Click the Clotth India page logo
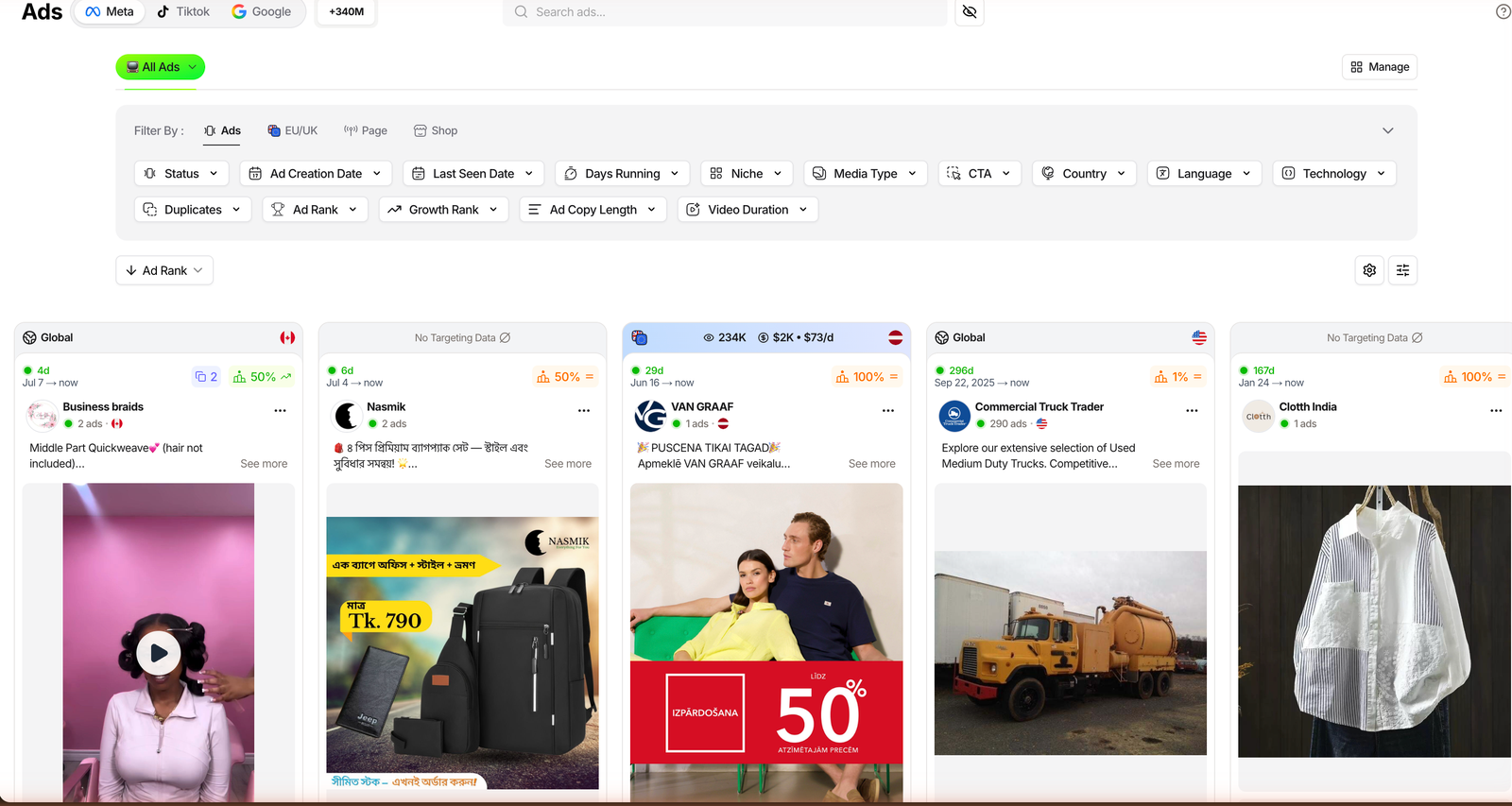The image size is (1512, 806). 1258,416
